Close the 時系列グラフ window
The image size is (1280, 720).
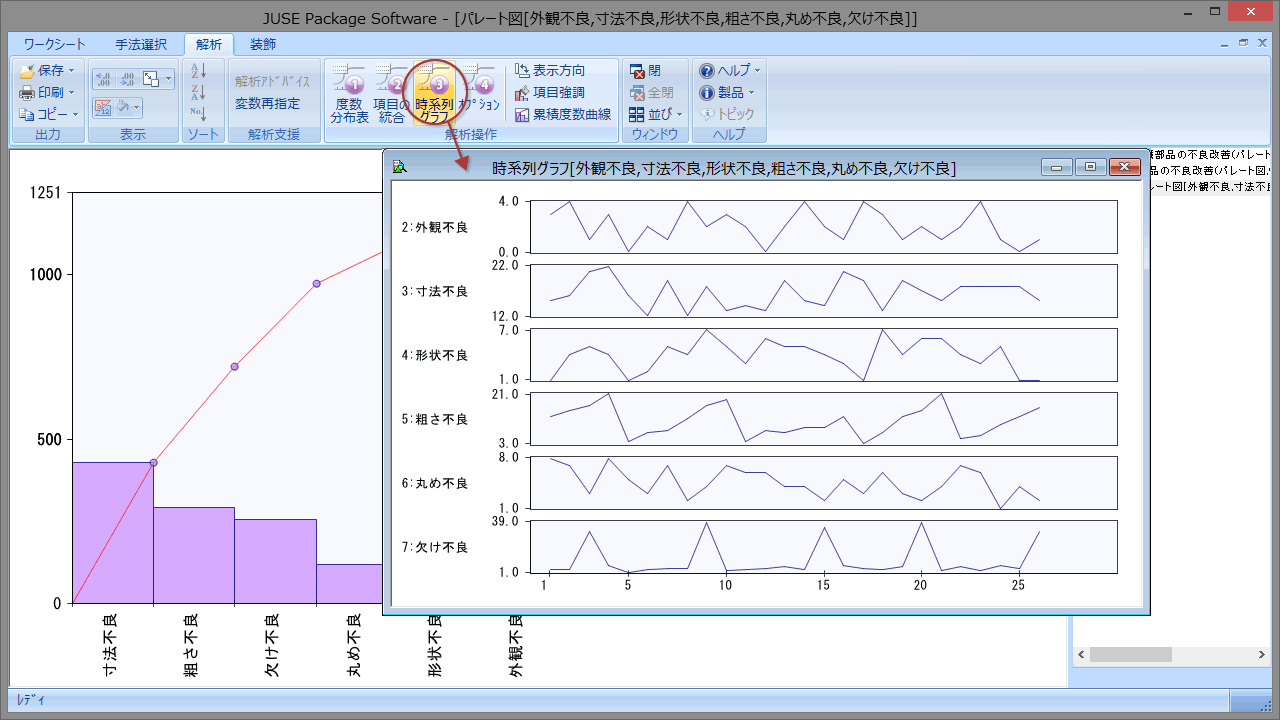pos(1125,168)
